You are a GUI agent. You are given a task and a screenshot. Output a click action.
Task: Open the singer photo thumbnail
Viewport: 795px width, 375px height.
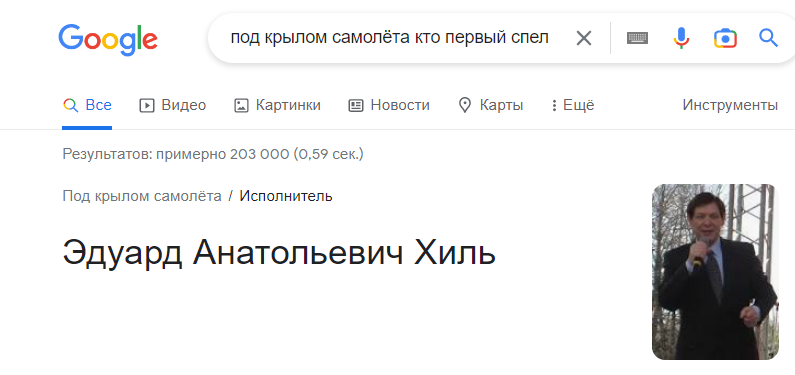tap(715, 272)
